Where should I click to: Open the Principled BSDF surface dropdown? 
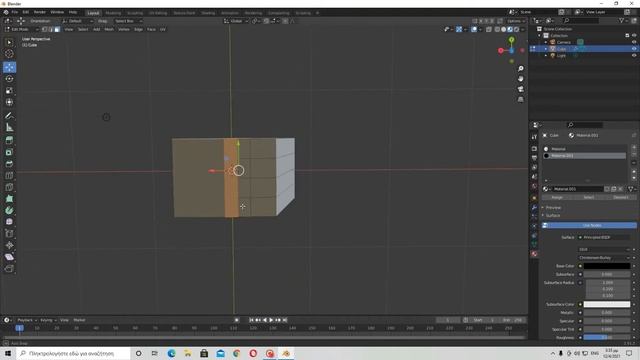(x=604, y=237)
